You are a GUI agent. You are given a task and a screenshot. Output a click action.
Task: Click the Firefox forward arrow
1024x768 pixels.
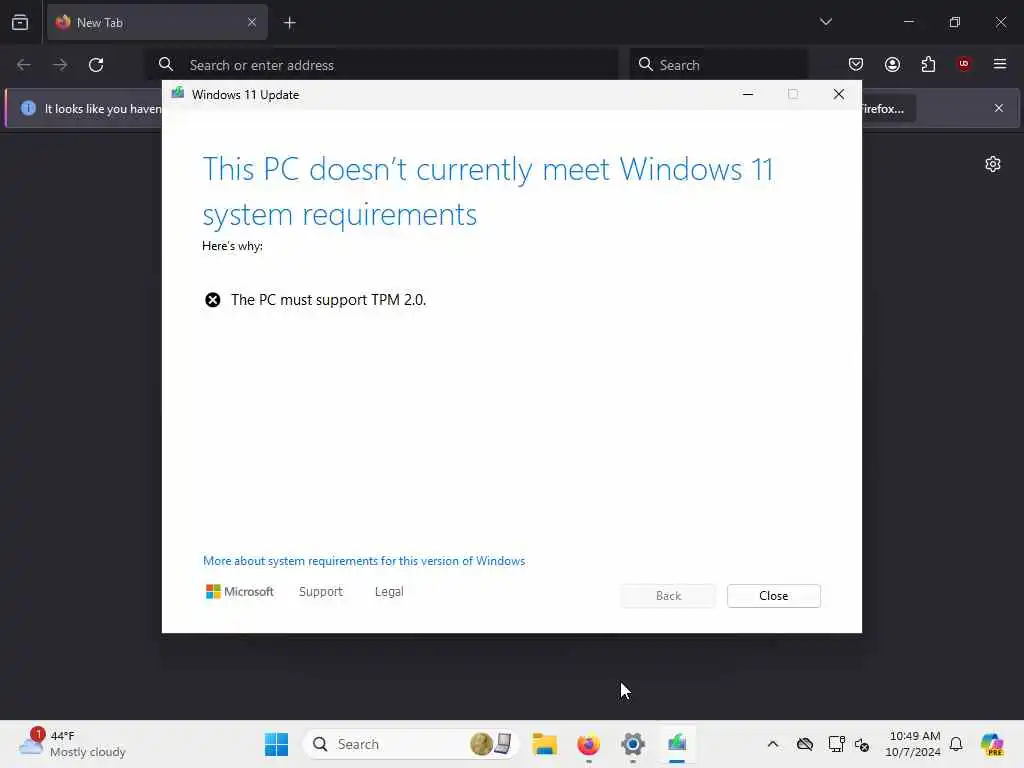(60, 65)
